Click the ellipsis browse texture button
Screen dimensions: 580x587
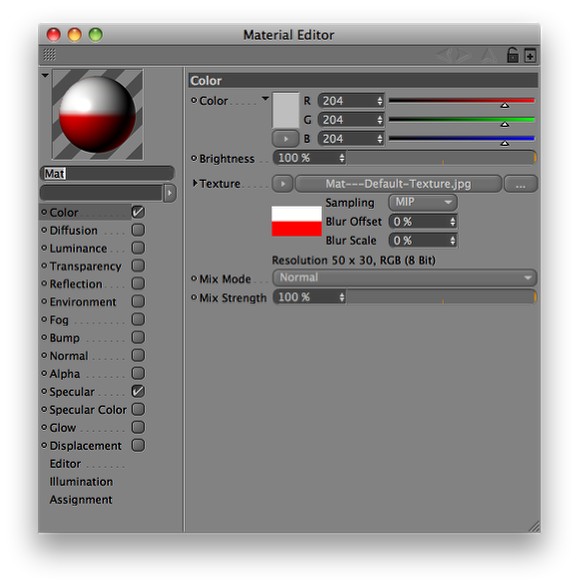point(520,184)
